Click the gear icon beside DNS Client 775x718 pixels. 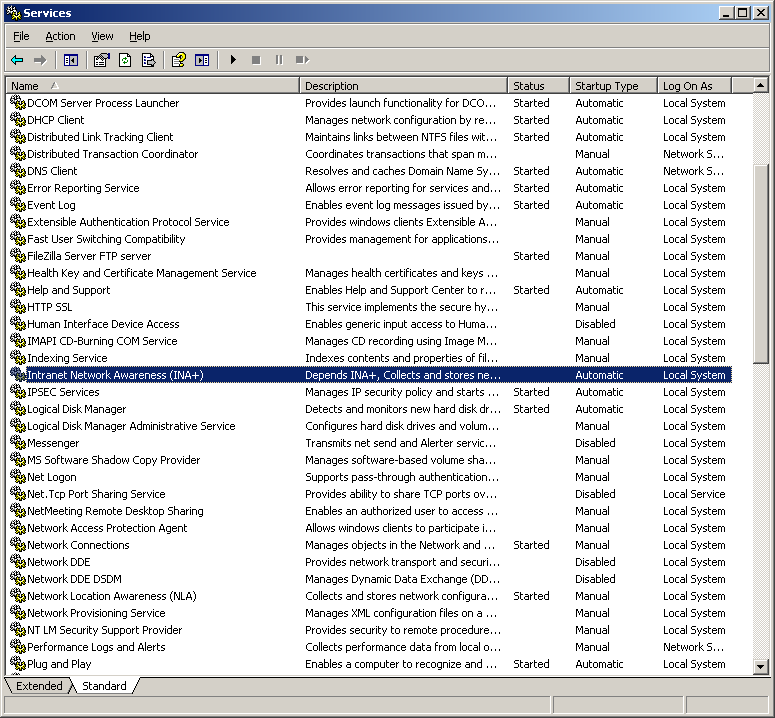(18, 171)
